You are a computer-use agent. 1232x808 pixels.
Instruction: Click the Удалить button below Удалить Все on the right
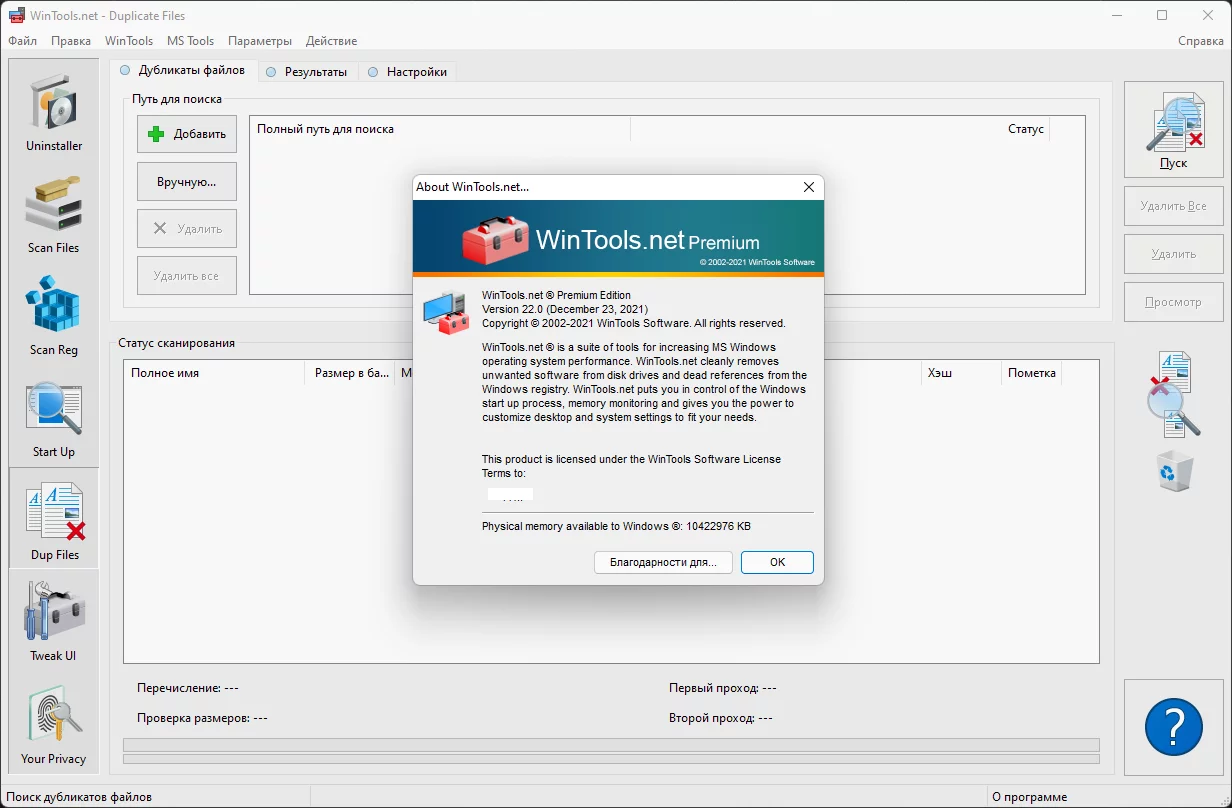pyautogui.click(x=1174, y=254)
